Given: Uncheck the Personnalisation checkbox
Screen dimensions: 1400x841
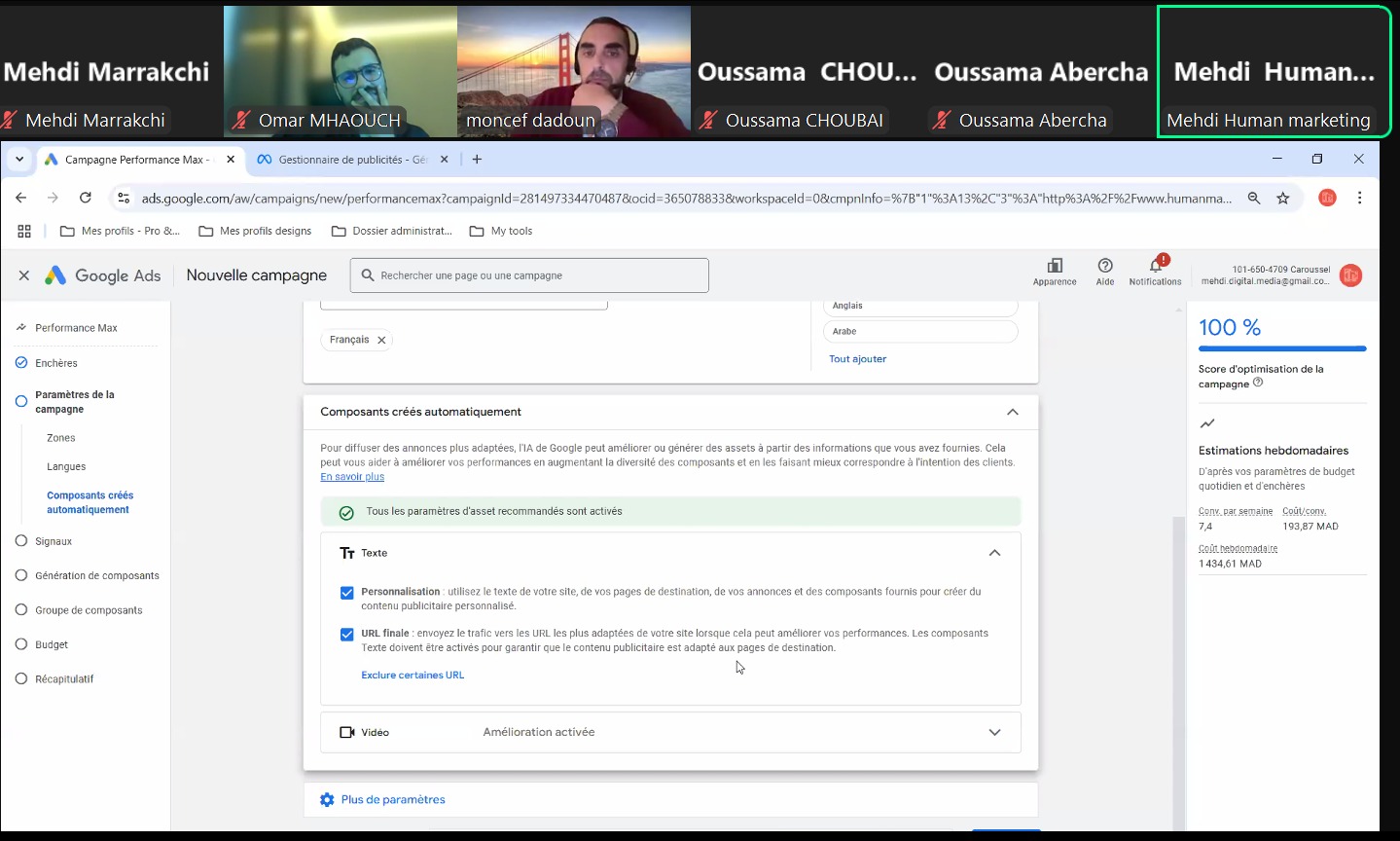Looking at the screenshot, I should (347, 593).
